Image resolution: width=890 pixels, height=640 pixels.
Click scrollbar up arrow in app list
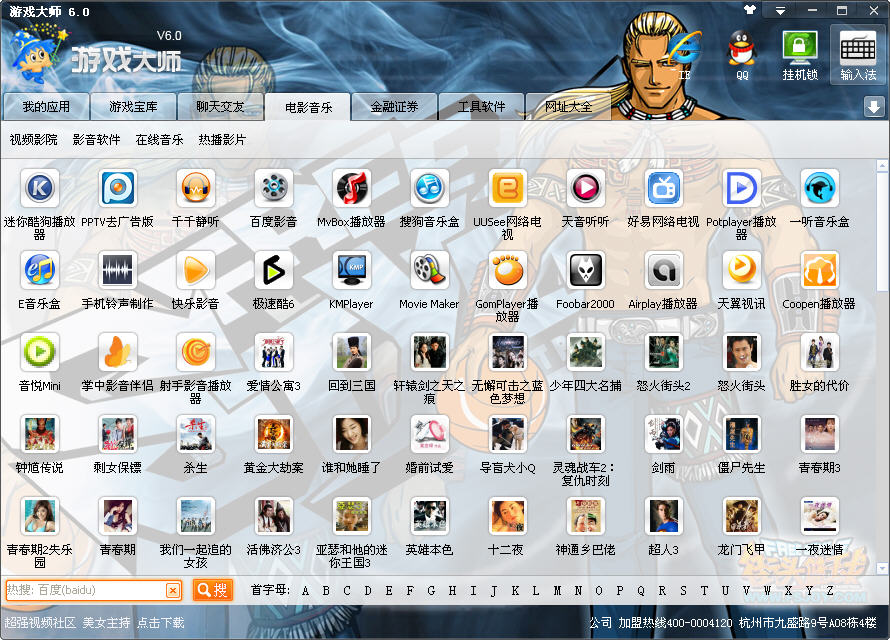click(x=882, y=166)
